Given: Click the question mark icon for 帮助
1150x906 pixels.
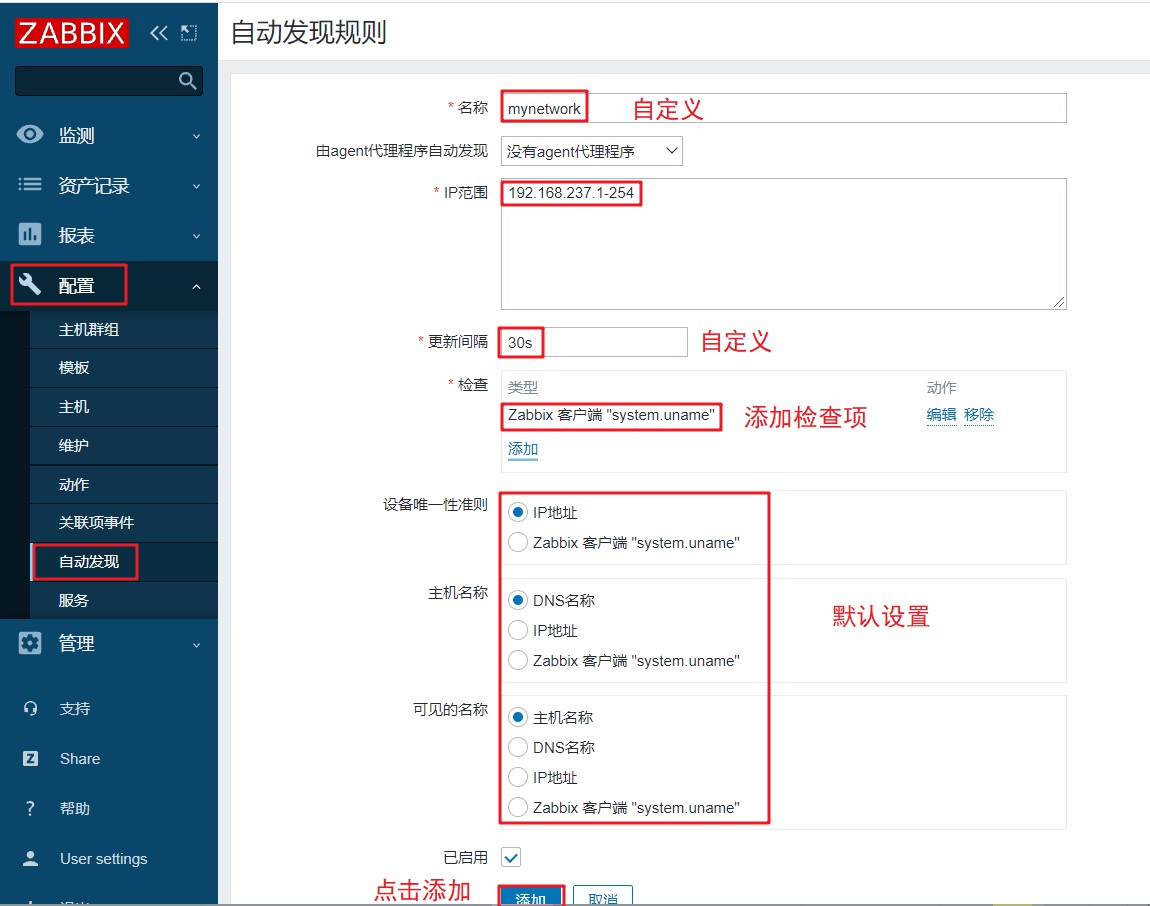Looking at the screenshot, I should tap(30, 808).
